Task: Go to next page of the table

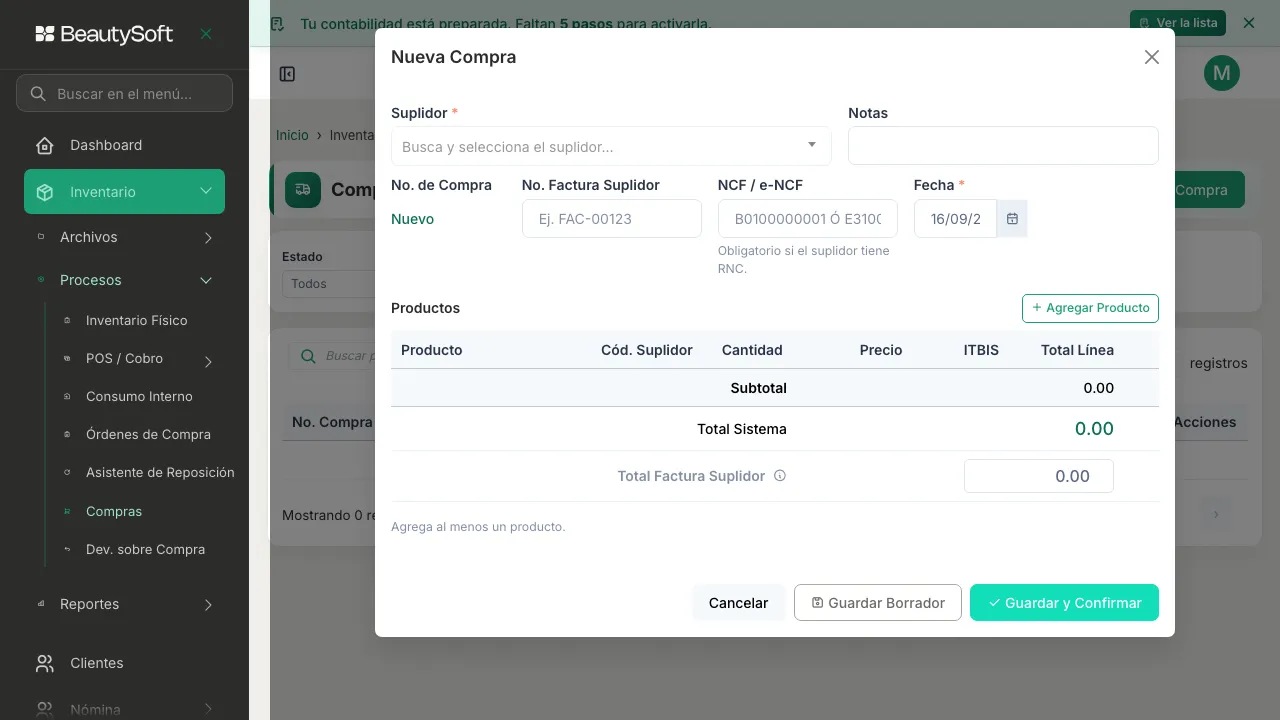Action: (x=1216, y=514)
